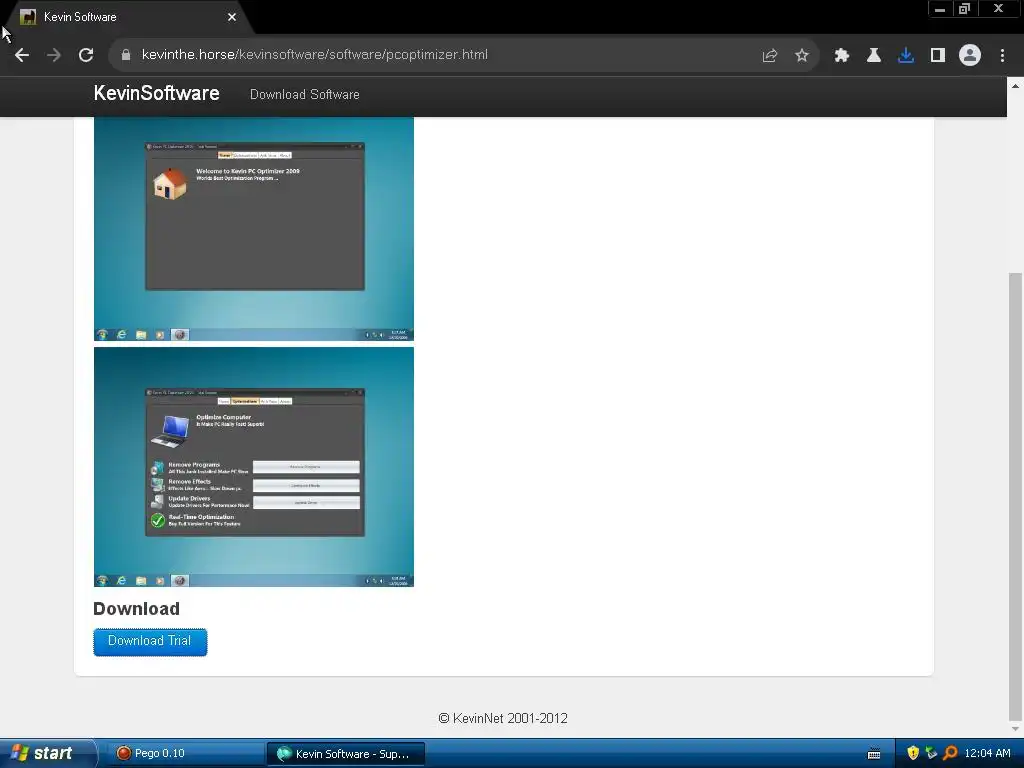The image size is (1024, 768).
Task: Minimize the browser window
Action: tap(940, 9)
